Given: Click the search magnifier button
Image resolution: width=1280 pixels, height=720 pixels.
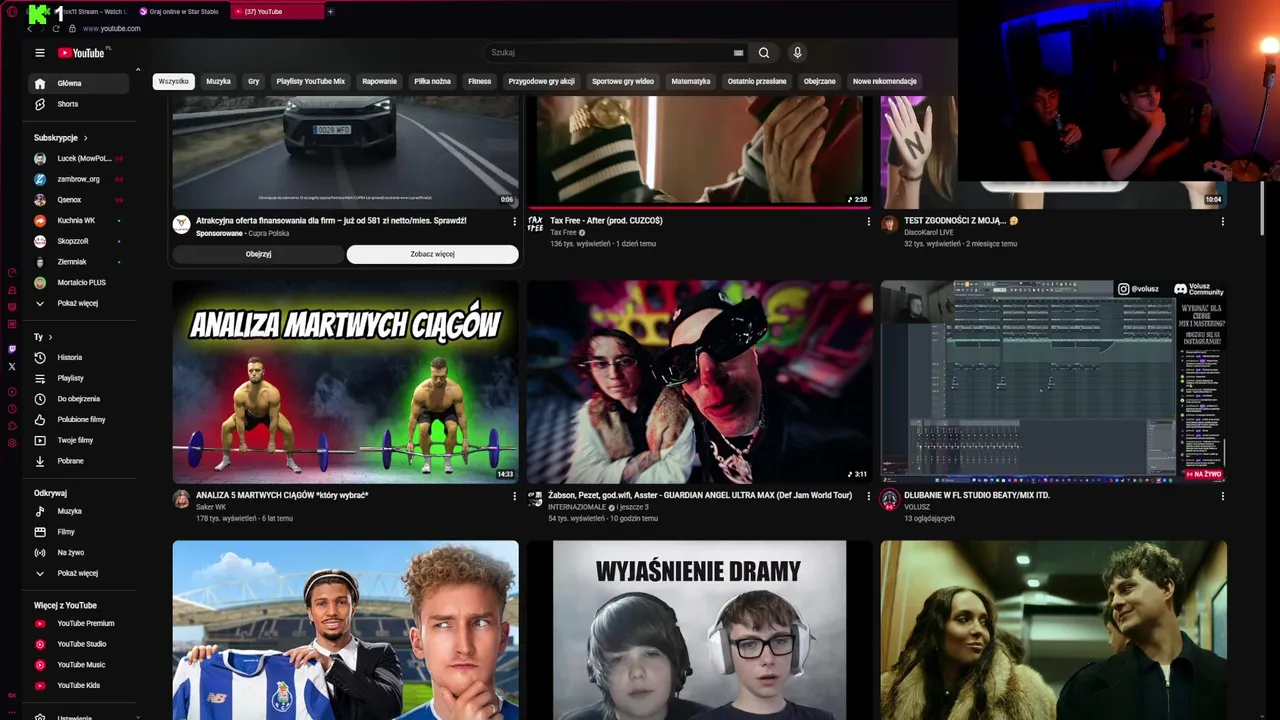Looking at the screenshot, I should point(764,53).
